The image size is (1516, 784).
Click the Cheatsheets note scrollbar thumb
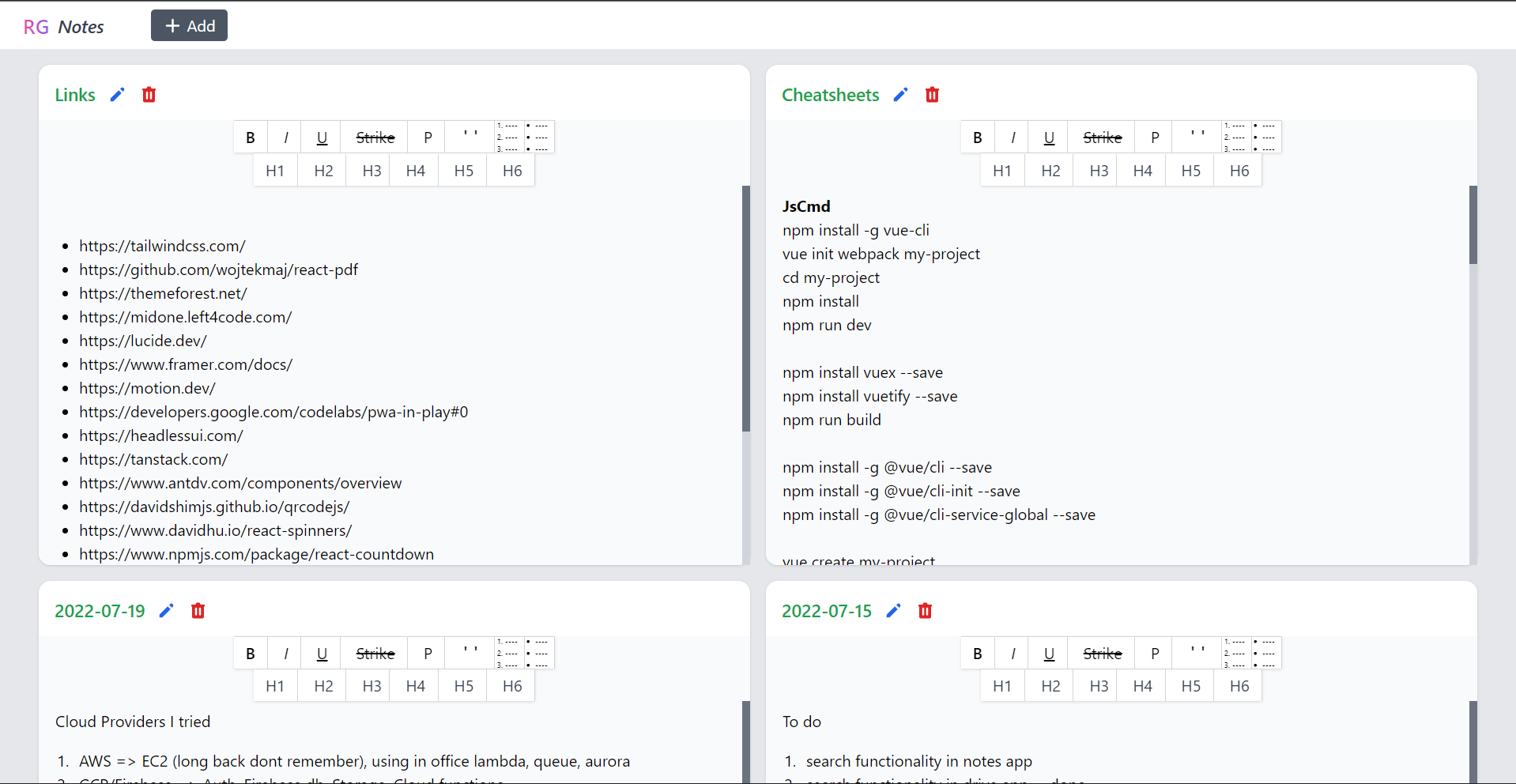click(x=1473, y=224)
